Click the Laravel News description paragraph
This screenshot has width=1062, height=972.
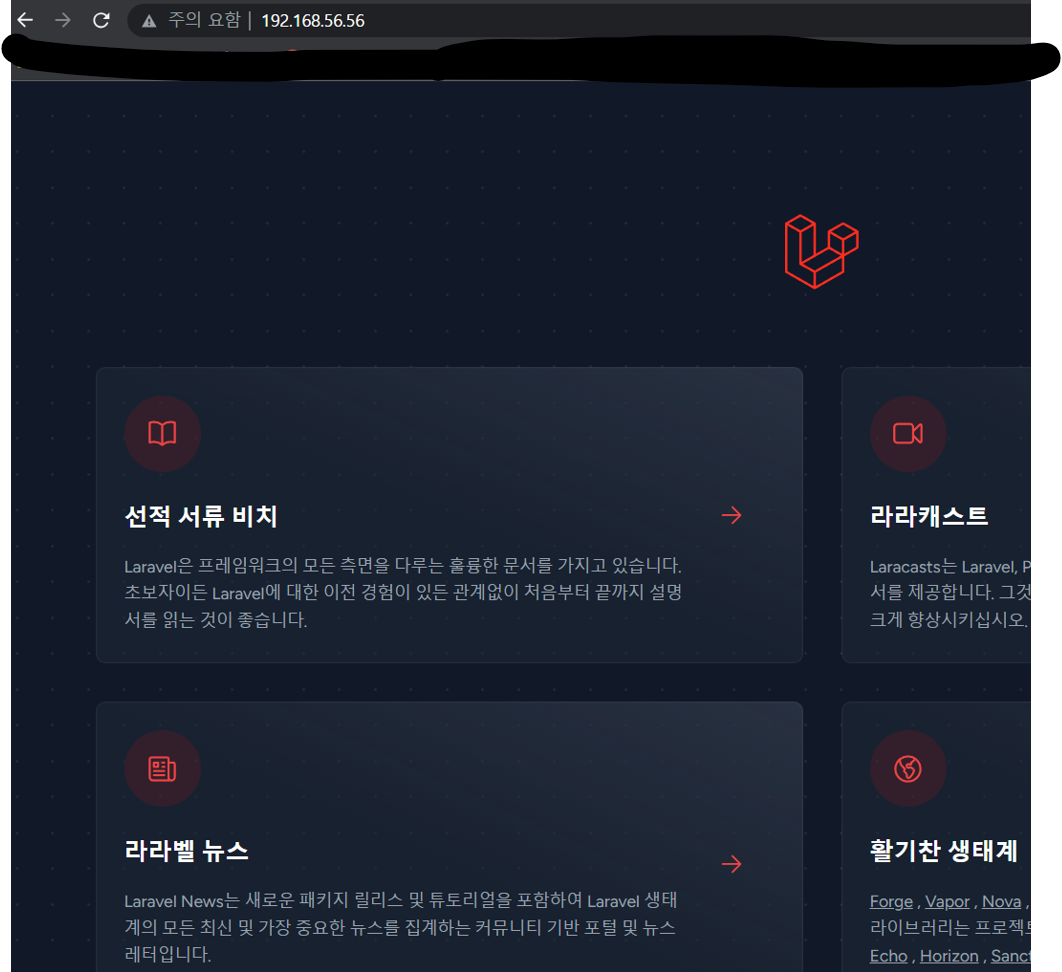point(401,927)
